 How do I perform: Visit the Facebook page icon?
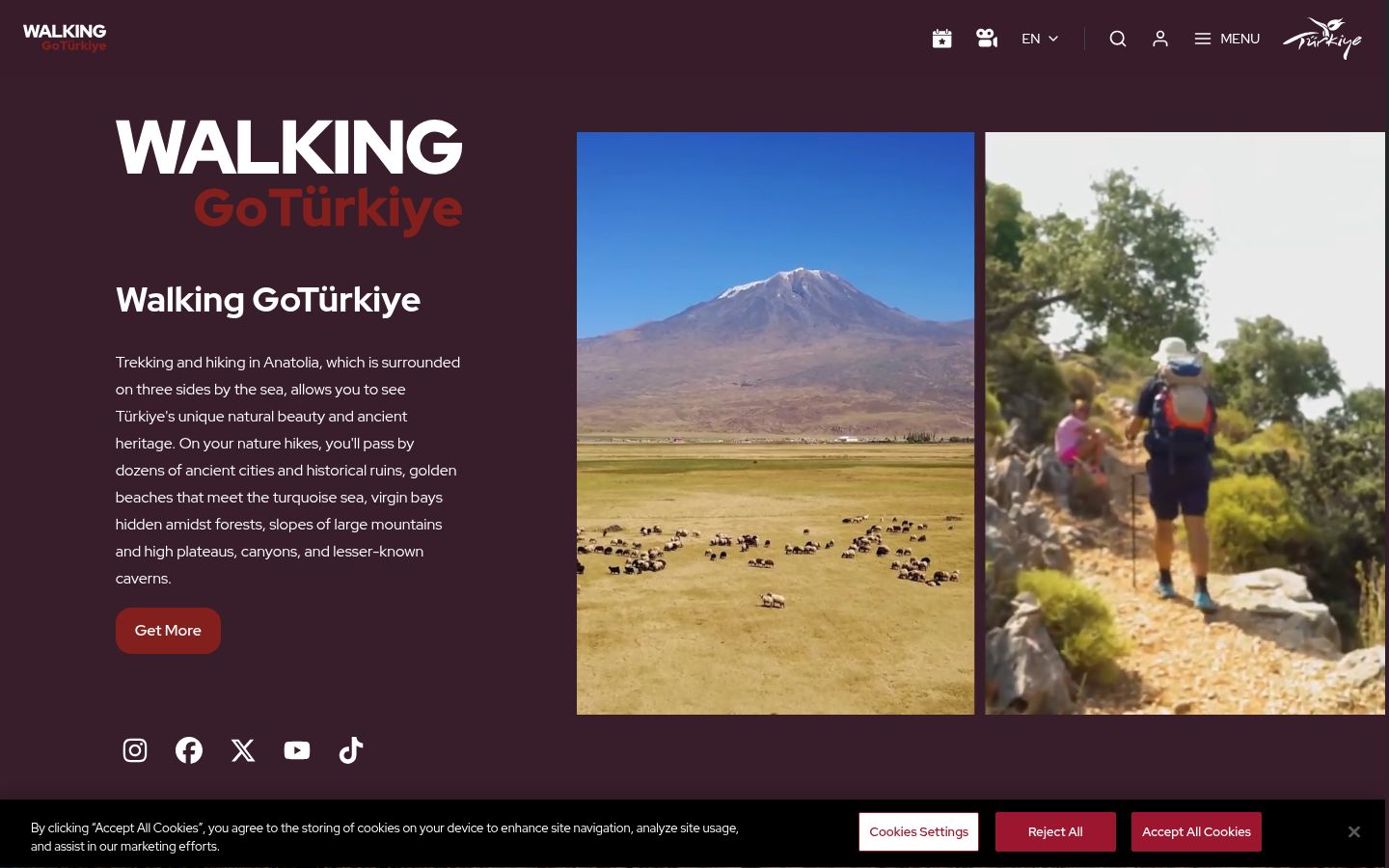click(189, 750)
